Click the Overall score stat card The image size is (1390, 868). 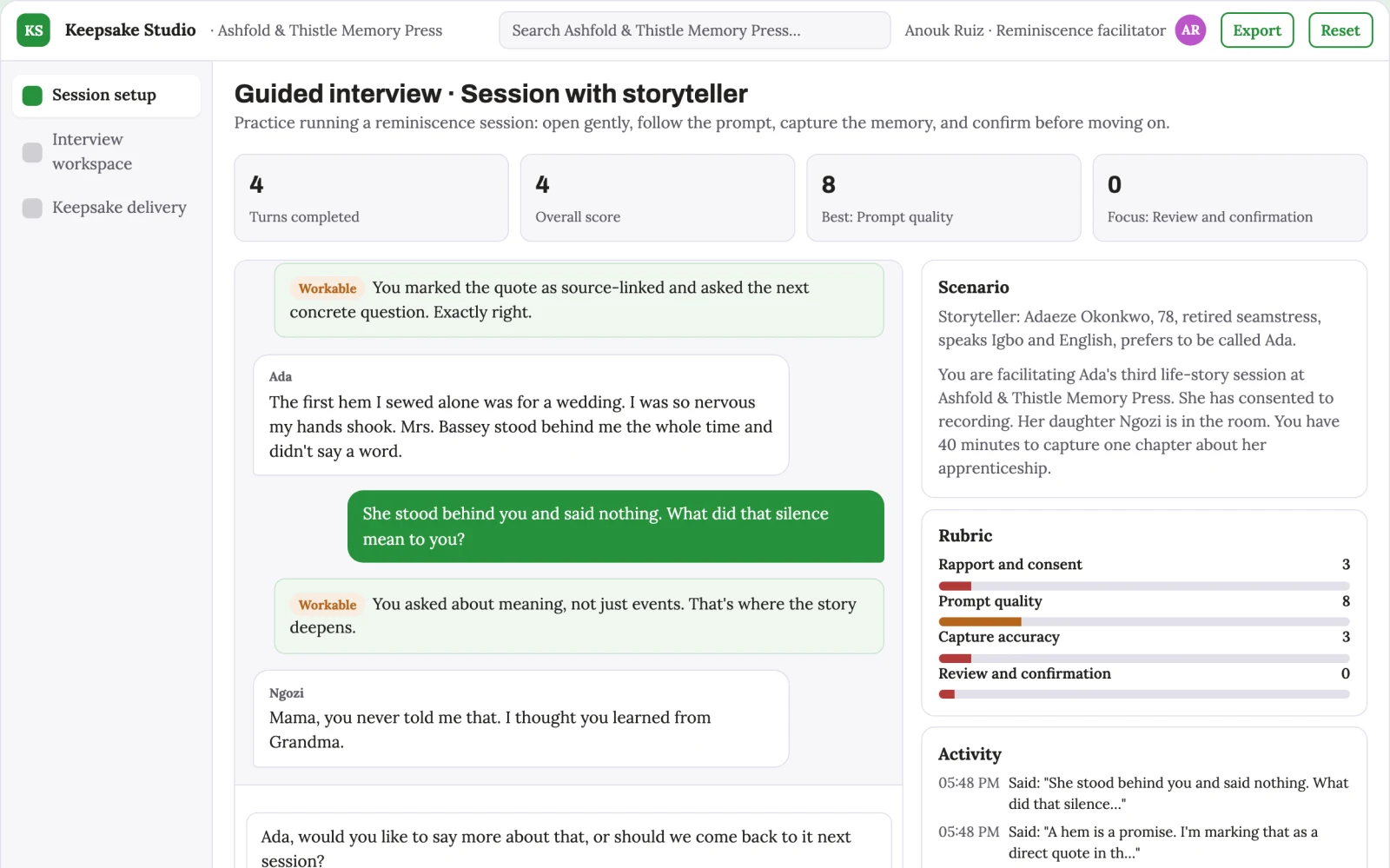[x=658, y=198]
